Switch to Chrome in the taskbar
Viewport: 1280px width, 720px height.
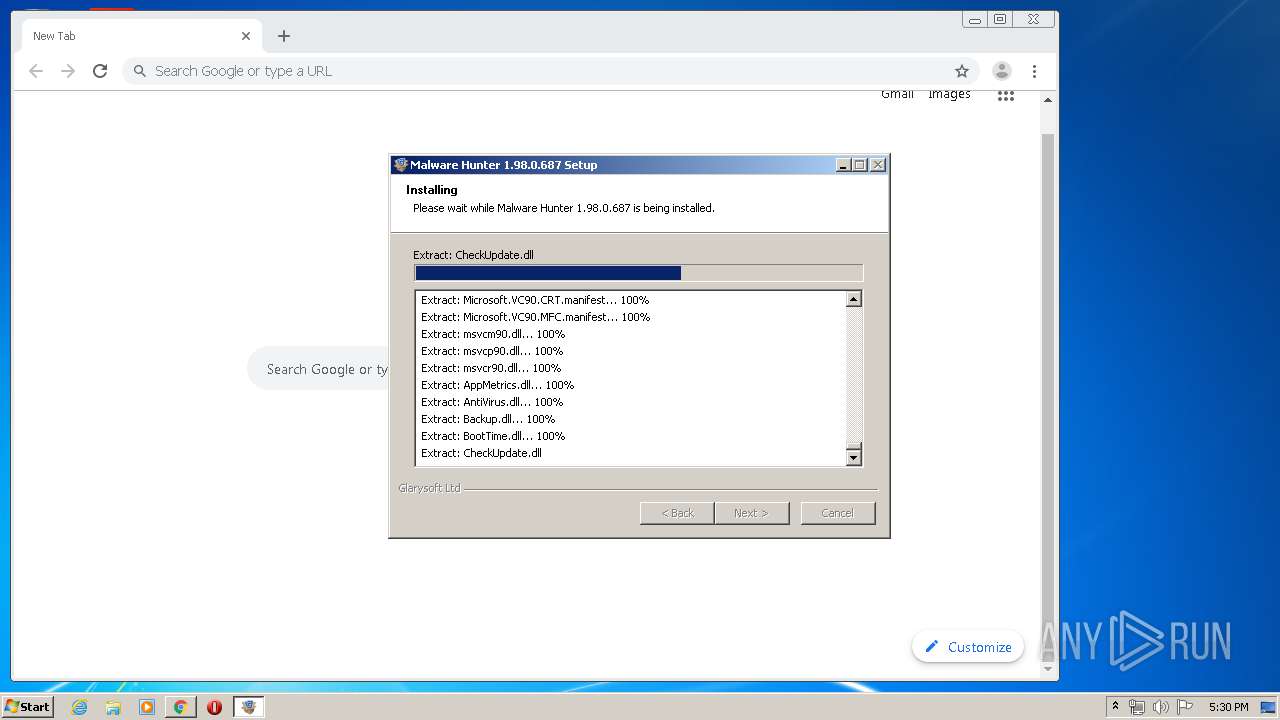point(181,707)
